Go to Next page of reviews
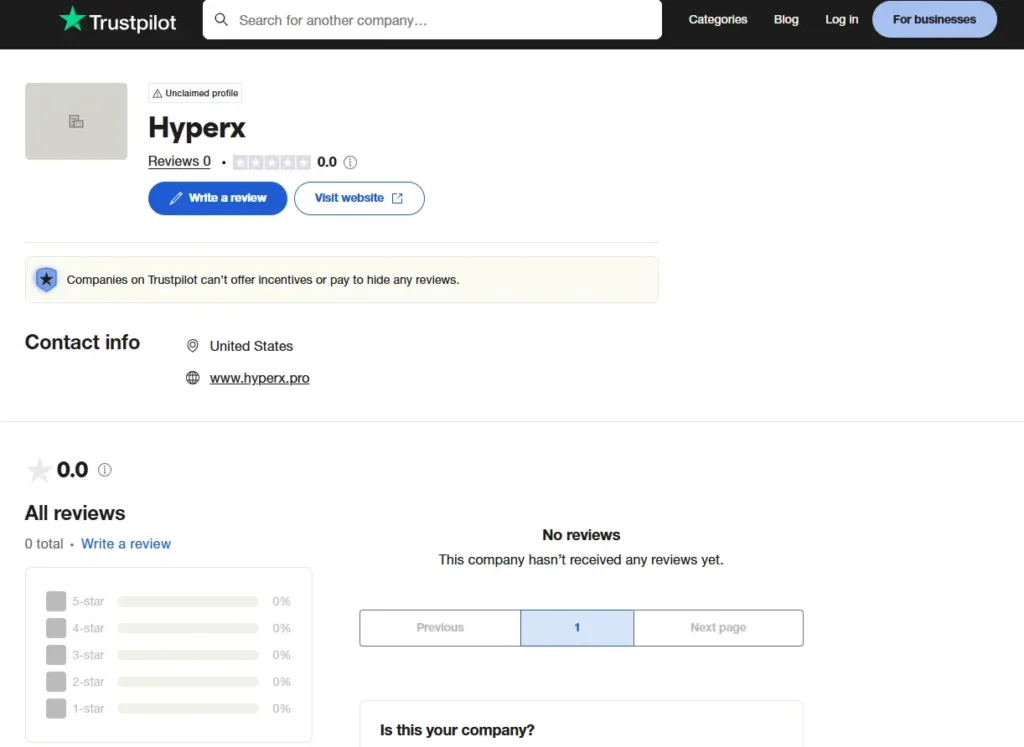This screenshot has height=747, width=1024. tap(718, 628)
